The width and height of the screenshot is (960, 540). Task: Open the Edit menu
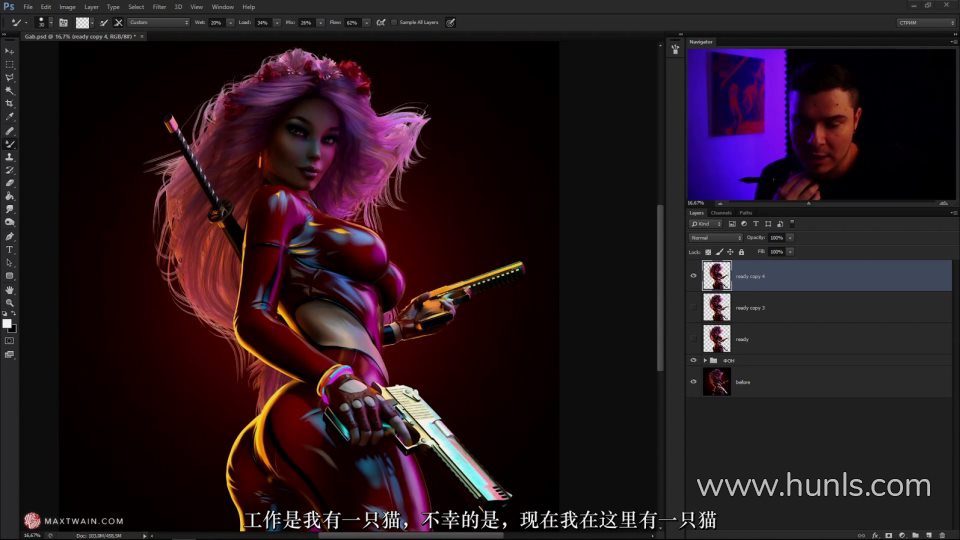(46, 7)
